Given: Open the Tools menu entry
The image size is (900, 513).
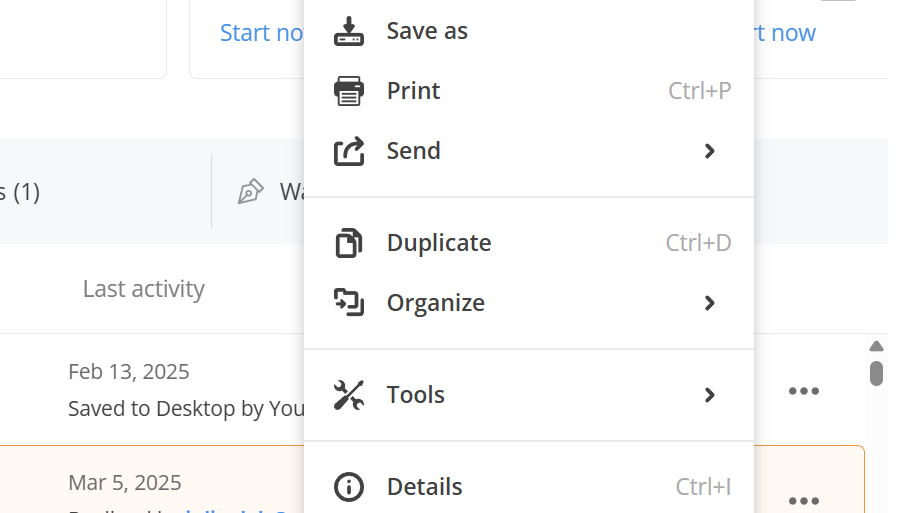Looking at the screenshot, I should 529,395.
